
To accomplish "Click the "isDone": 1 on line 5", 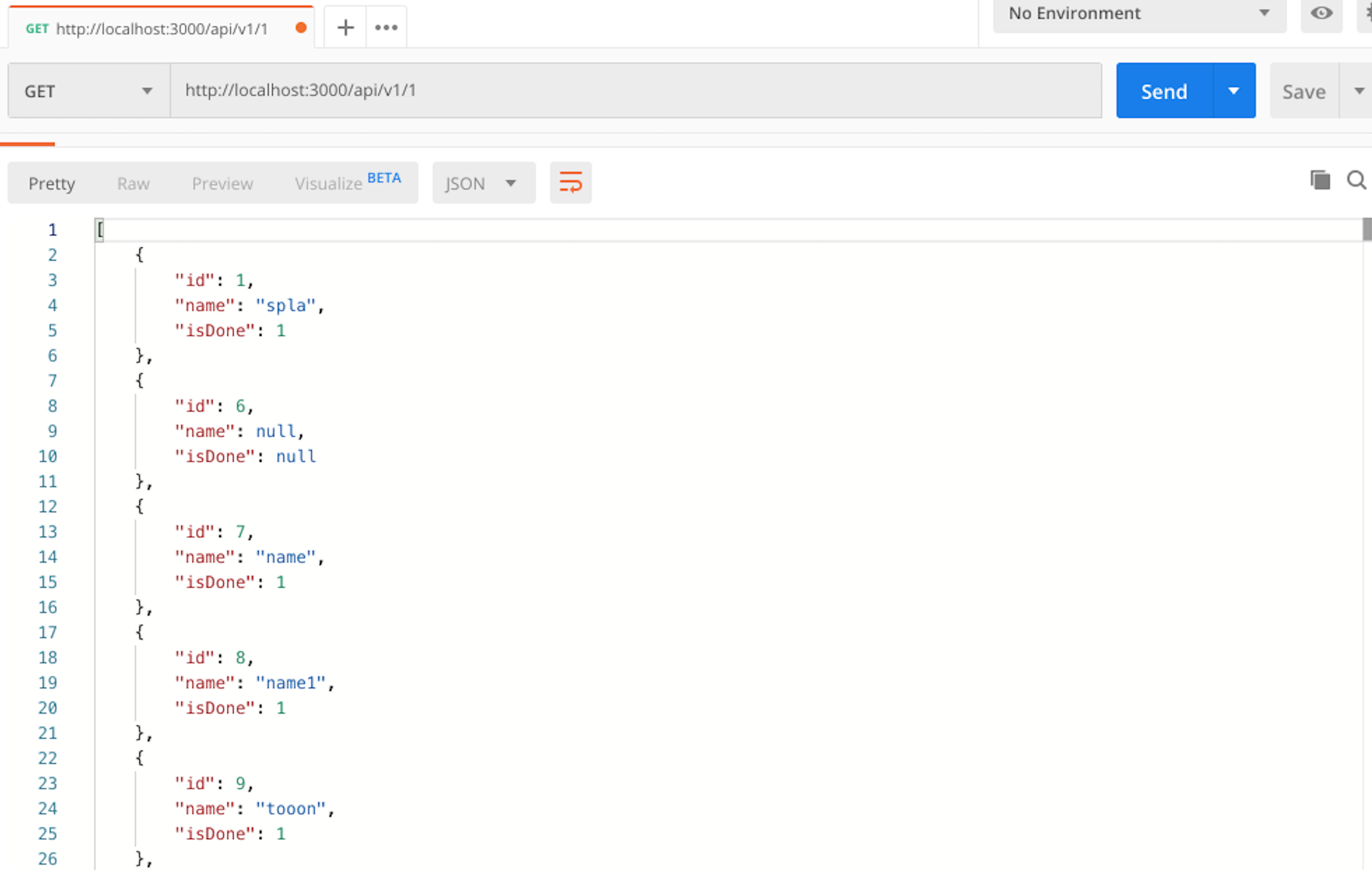I will pyautogui.click(x=230, y=331).
